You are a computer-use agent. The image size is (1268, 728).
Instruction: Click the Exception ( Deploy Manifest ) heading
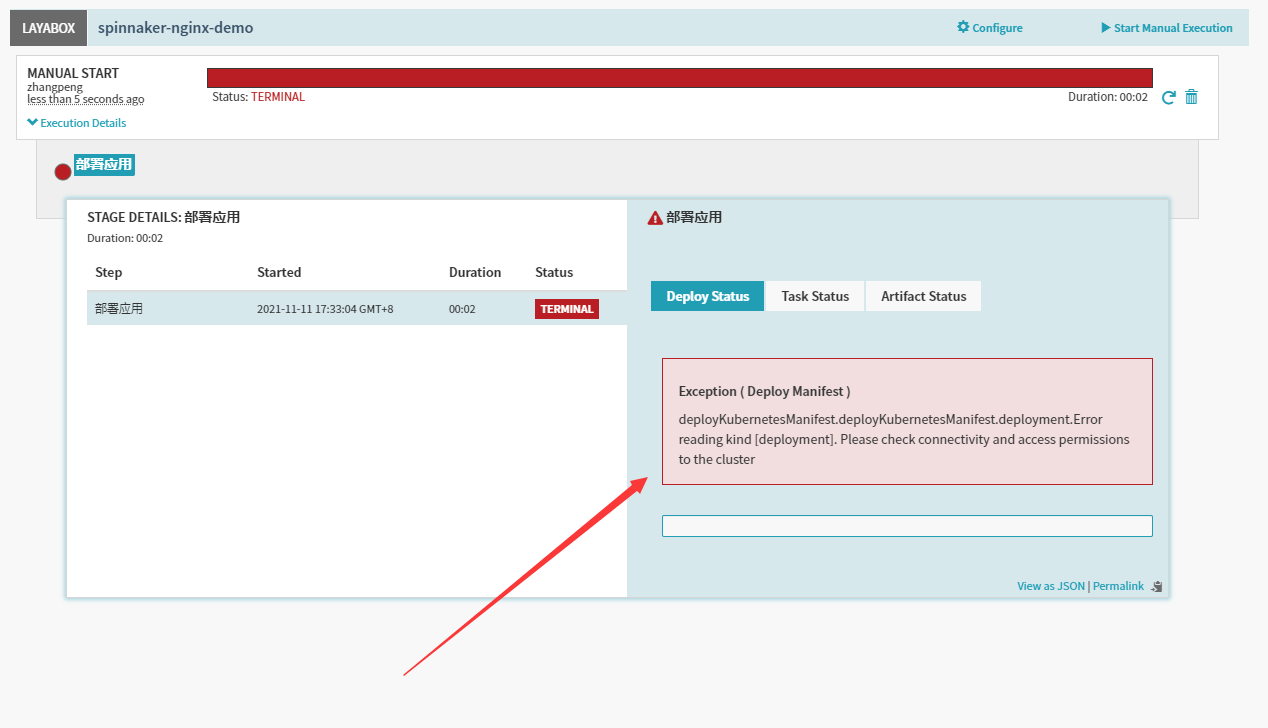point(765,391)
